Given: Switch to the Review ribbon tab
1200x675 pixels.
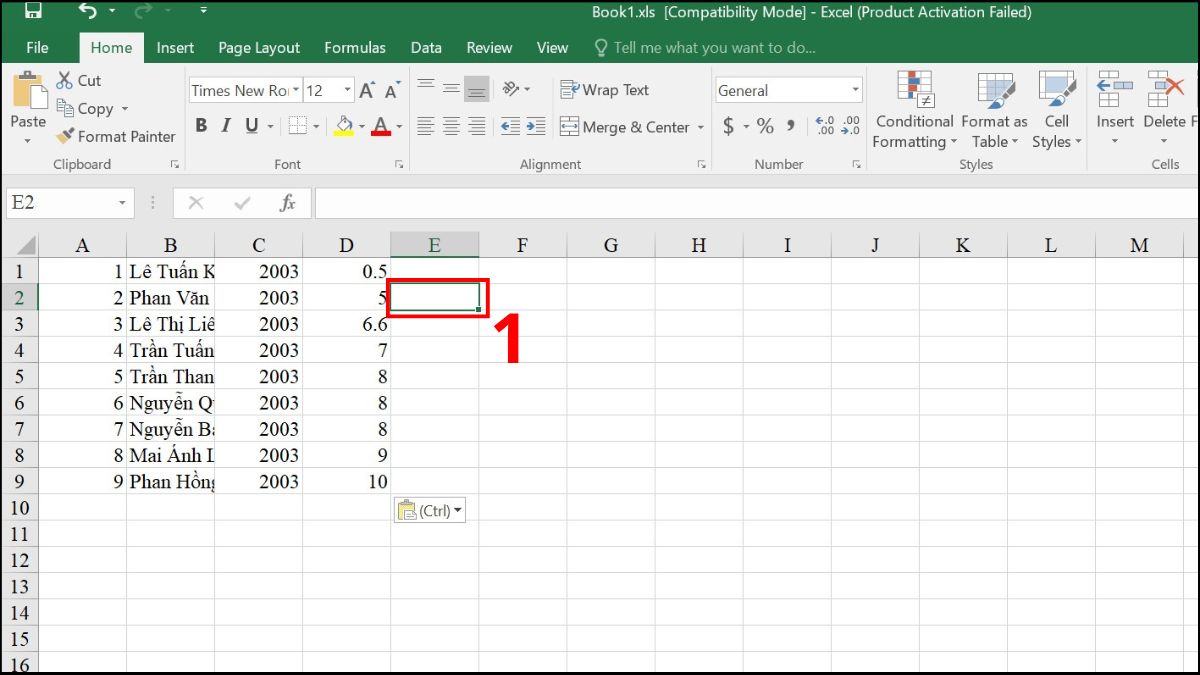Looking at the screenshot, I should click(x=489, y=47).
